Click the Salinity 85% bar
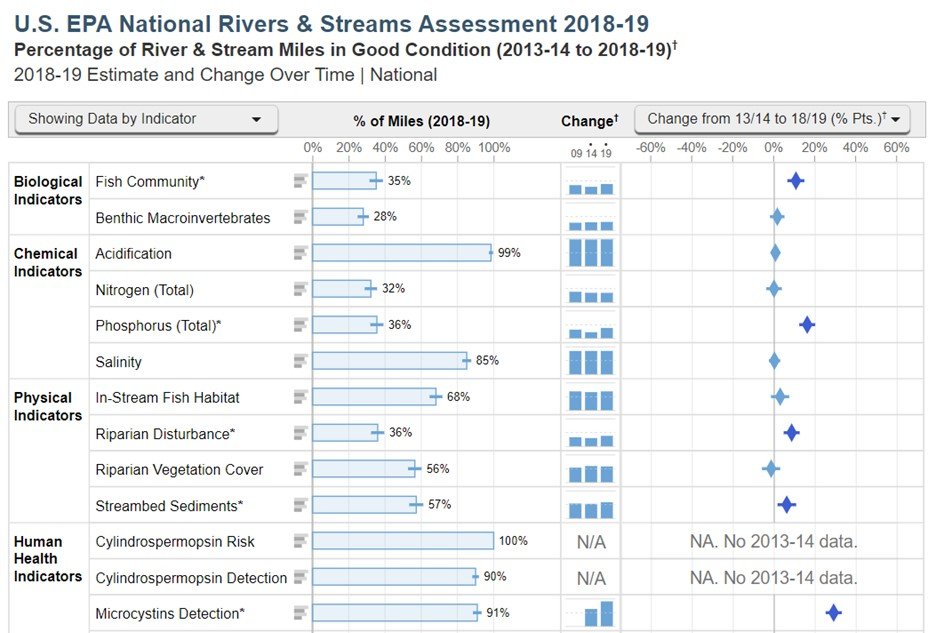936x633 pixels. [389, 361]
